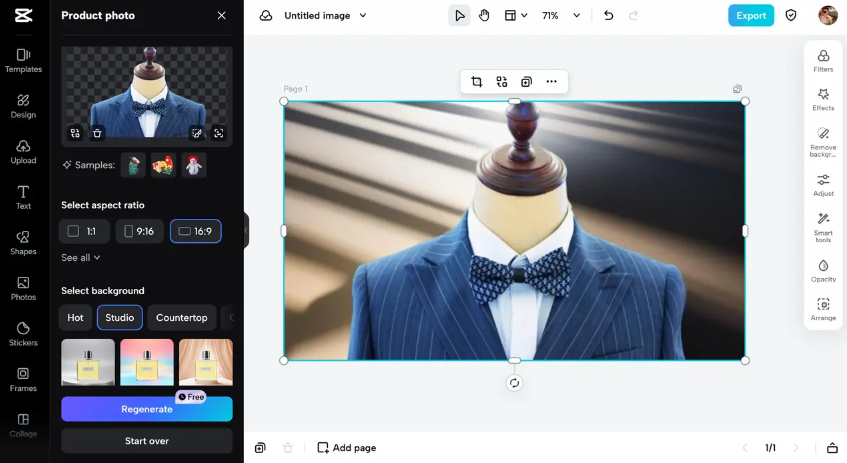The height and width of the screenshot is (463, 847).
Task: Switch to the Countertop background tab
Action: tap(182, 318)
